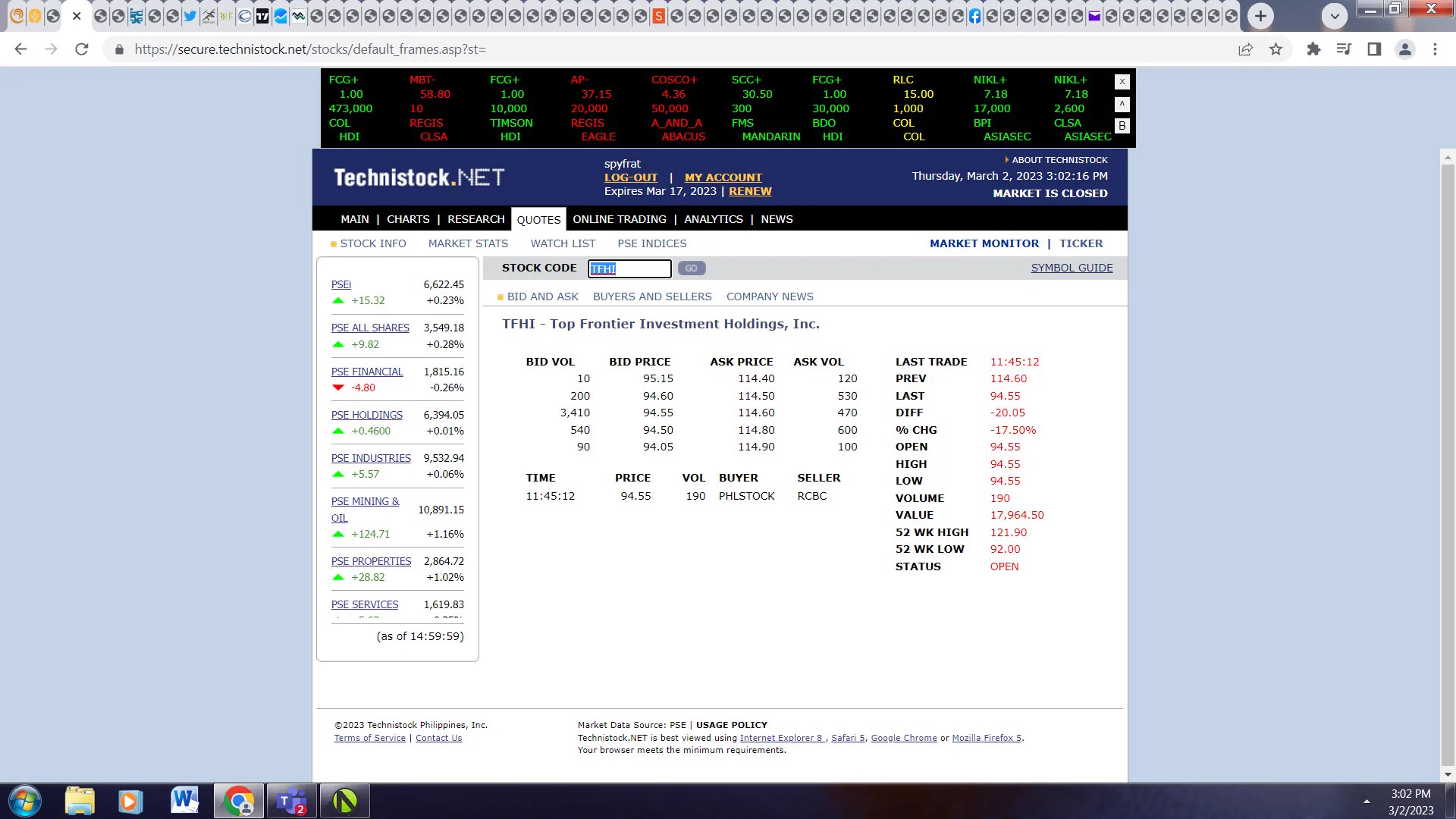This screenshot has width=1456, height=819.
Task: Open the MARKET MONITOR link
Action: tap(984, 243)
